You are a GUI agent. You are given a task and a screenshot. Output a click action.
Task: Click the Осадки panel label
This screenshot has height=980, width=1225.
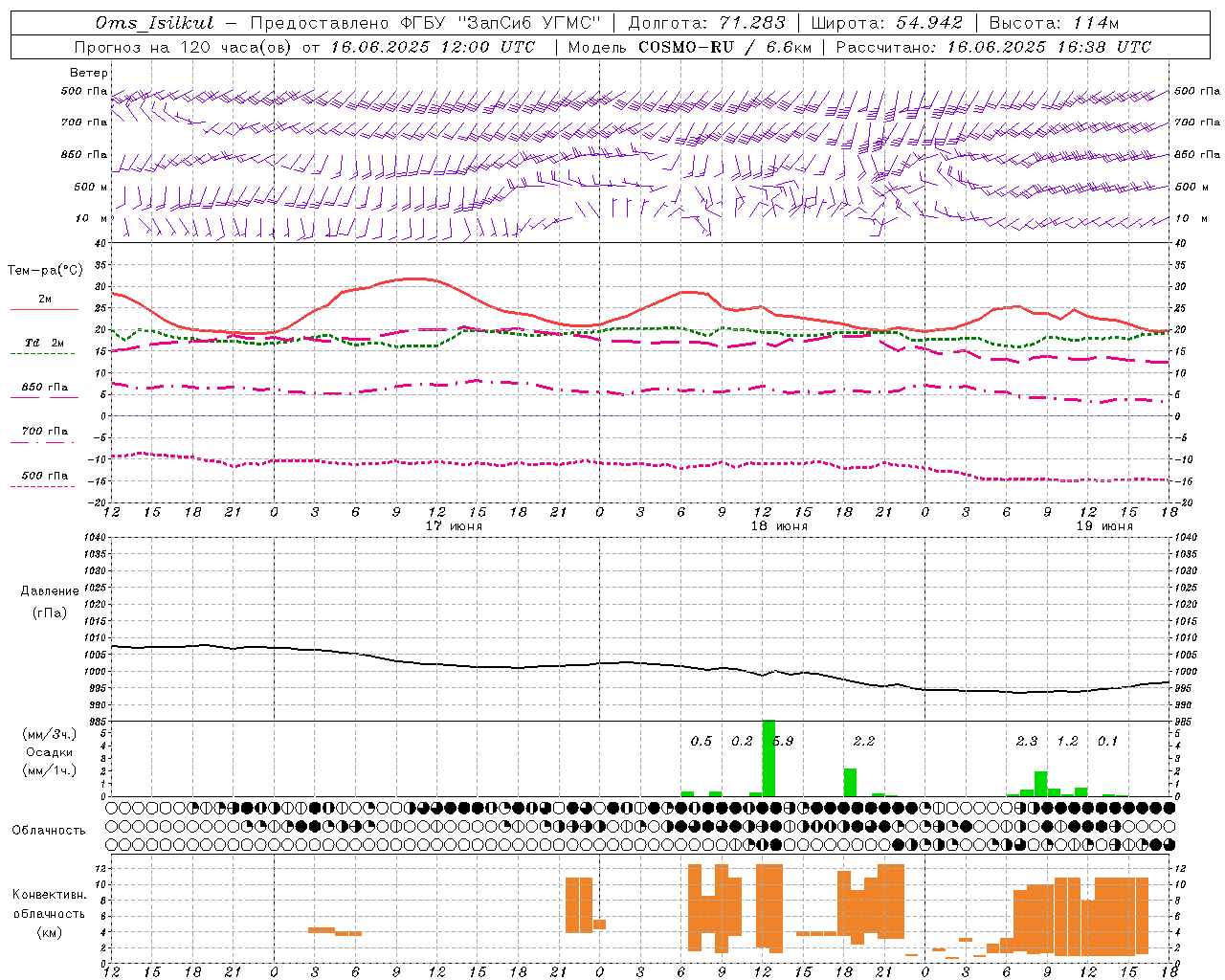[x=50, y=752]
